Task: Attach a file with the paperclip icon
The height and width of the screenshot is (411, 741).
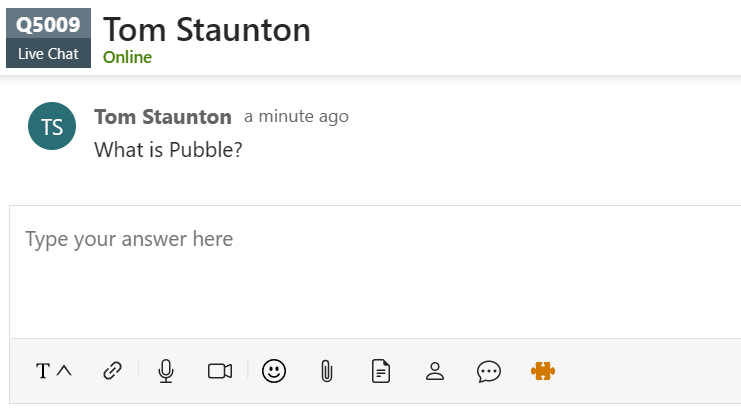Action: 326,371
